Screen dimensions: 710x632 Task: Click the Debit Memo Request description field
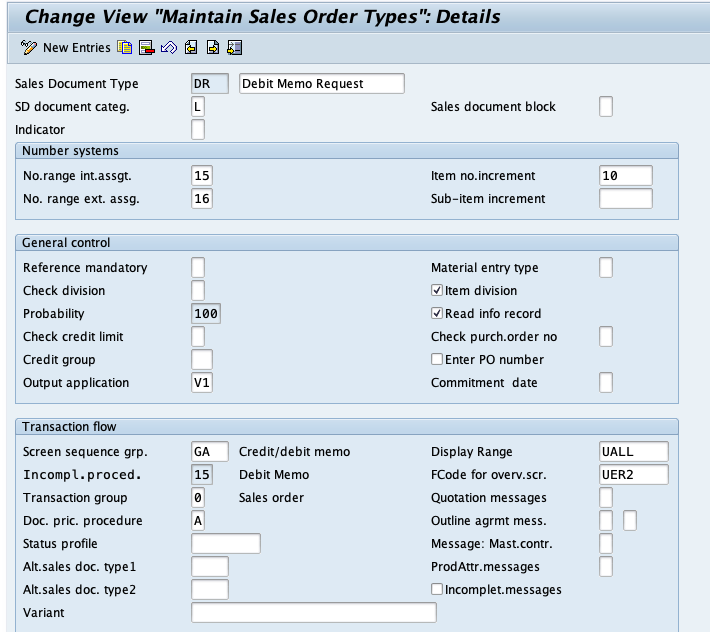321,84
